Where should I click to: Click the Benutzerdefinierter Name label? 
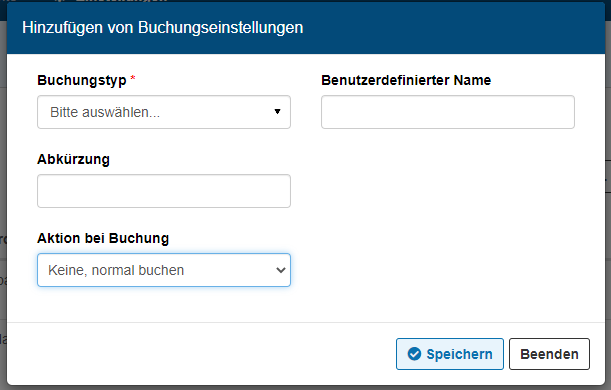coord(406,80)
